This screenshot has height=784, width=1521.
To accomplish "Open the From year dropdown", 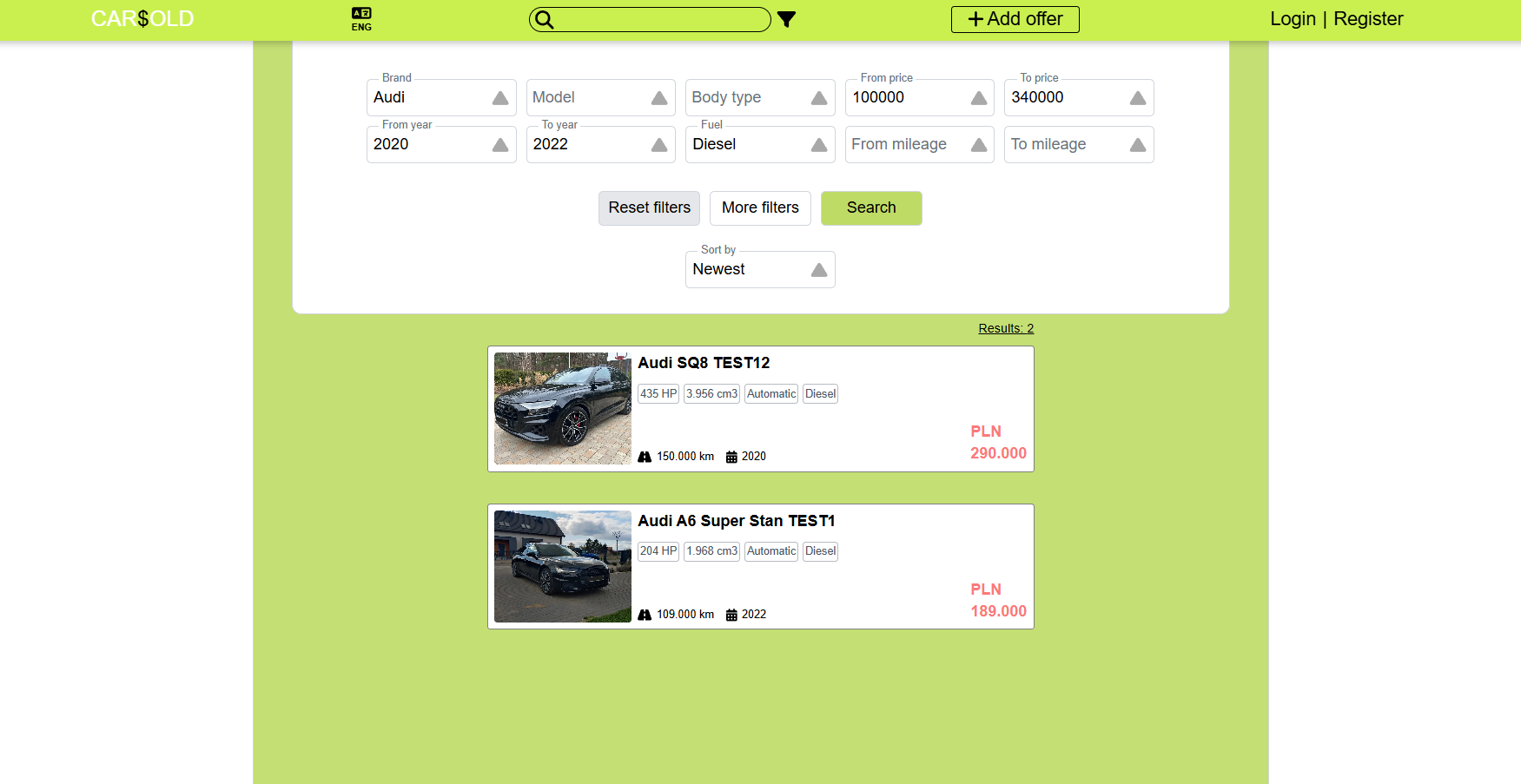I will coord(441,144).
